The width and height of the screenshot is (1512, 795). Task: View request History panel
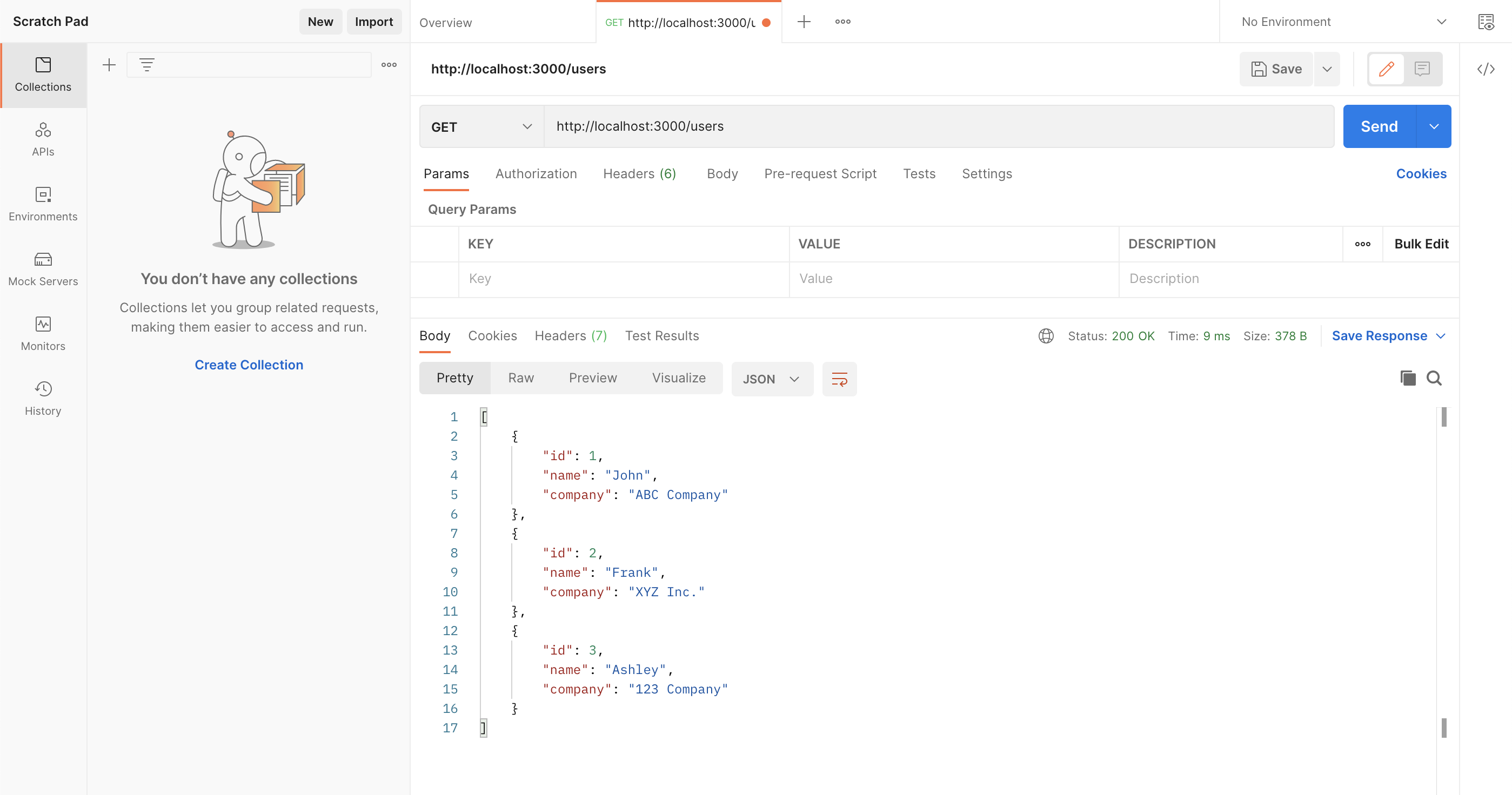coord(42,398)
